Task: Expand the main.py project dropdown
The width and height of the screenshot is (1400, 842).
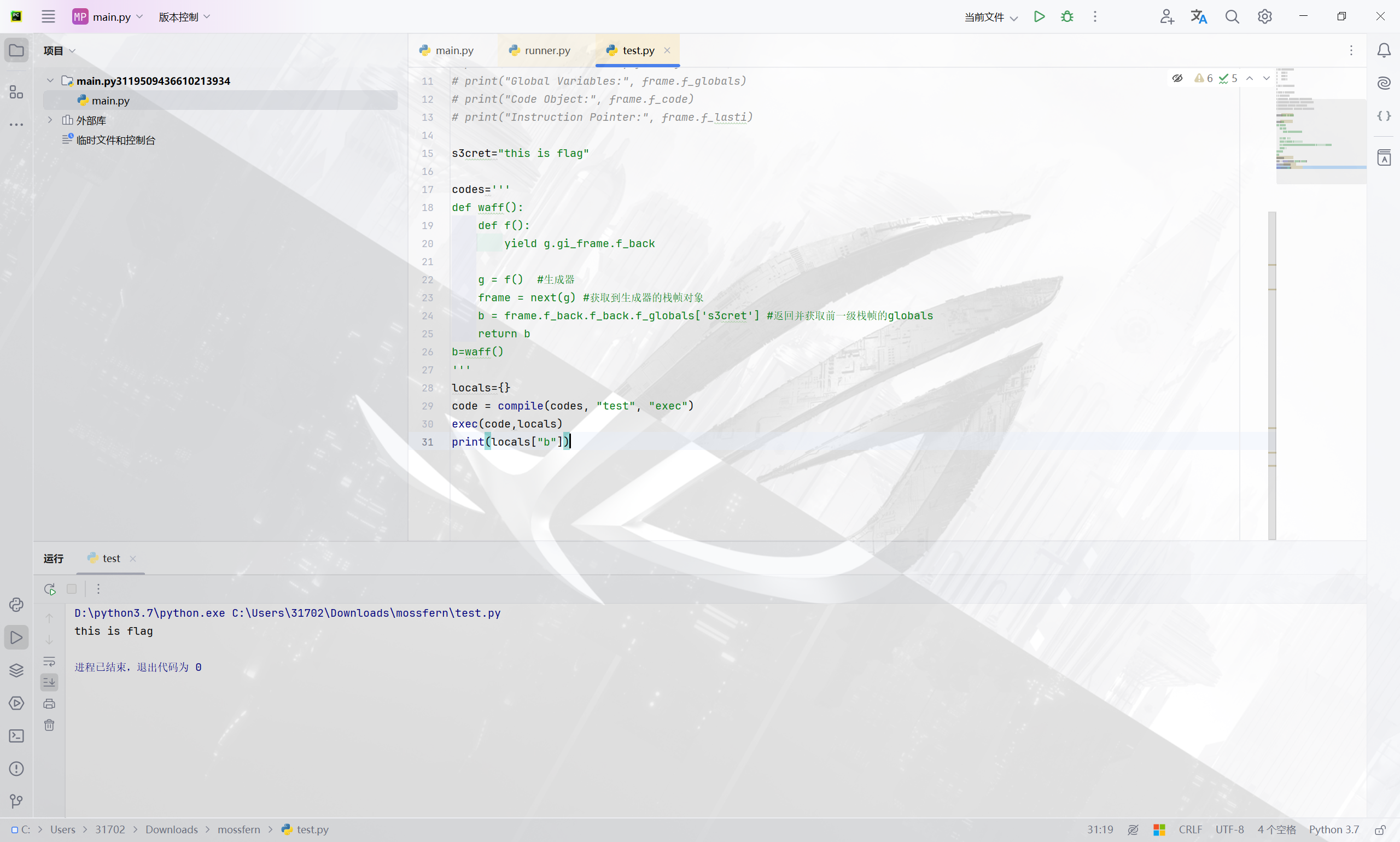Action: 108,16
